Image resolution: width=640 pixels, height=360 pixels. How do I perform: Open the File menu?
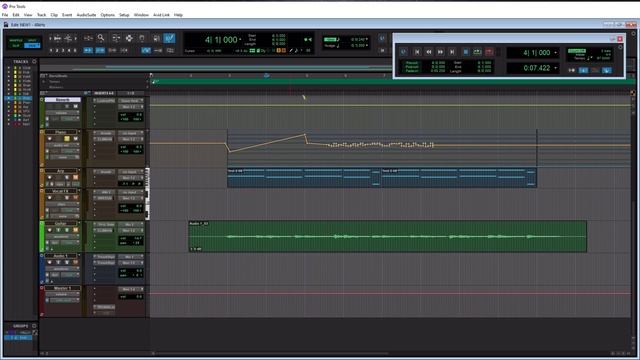pos(5,15)
